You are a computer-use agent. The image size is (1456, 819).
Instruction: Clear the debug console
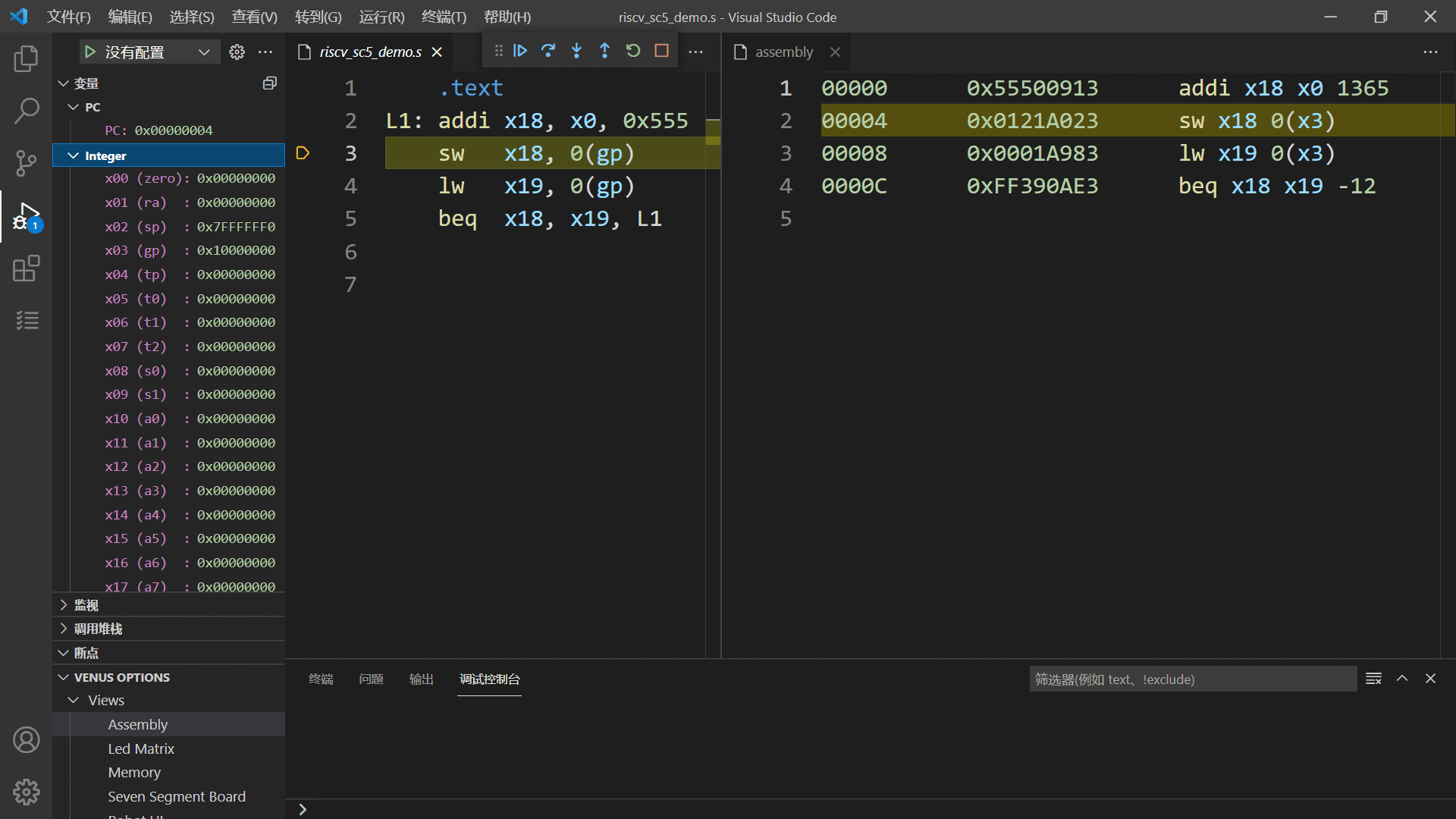(x=1373, y=679)
